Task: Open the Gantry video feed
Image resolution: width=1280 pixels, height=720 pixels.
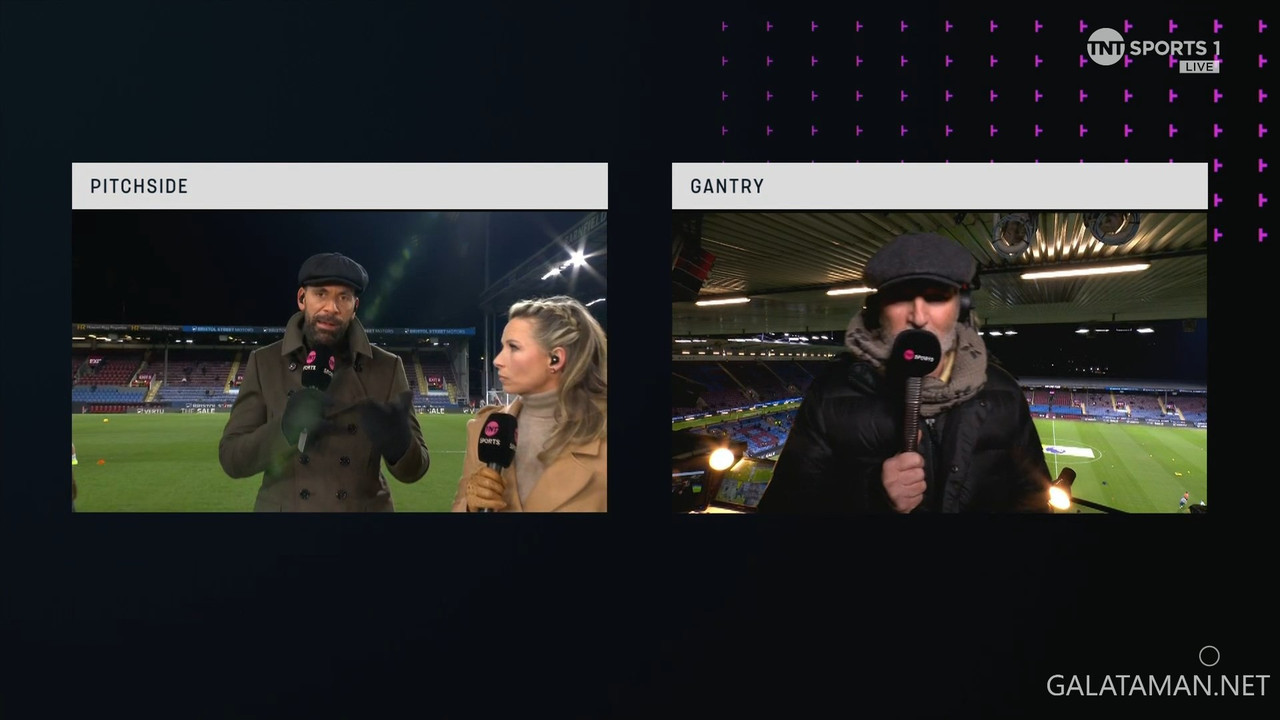Action: click(x=939, y=361)
